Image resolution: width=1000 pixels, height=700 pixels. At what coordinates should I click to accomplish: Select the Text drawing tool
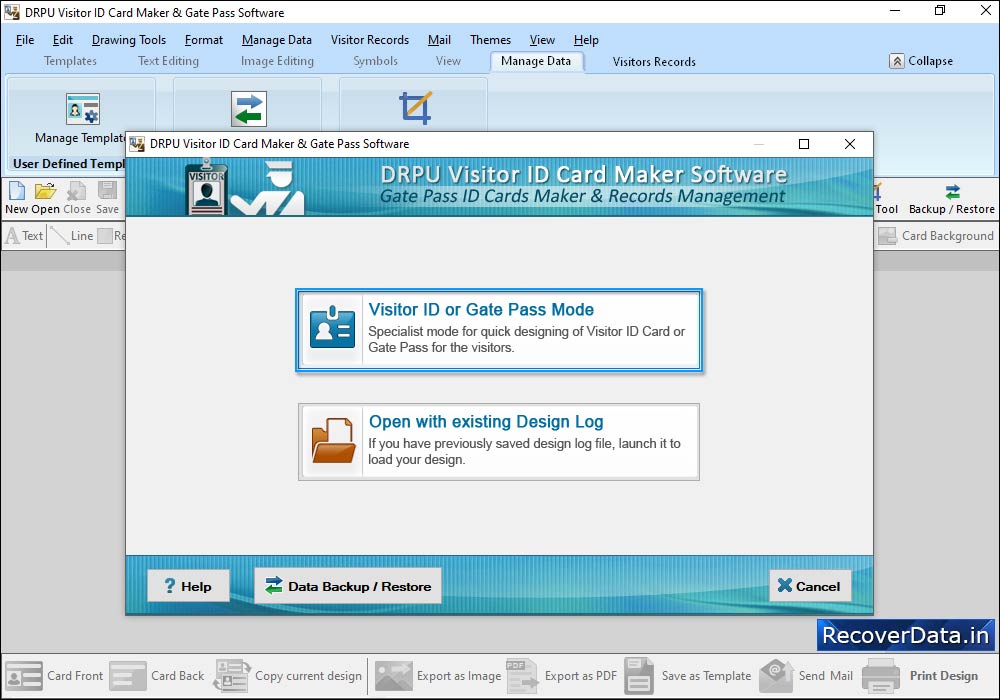tap(24, 236)
